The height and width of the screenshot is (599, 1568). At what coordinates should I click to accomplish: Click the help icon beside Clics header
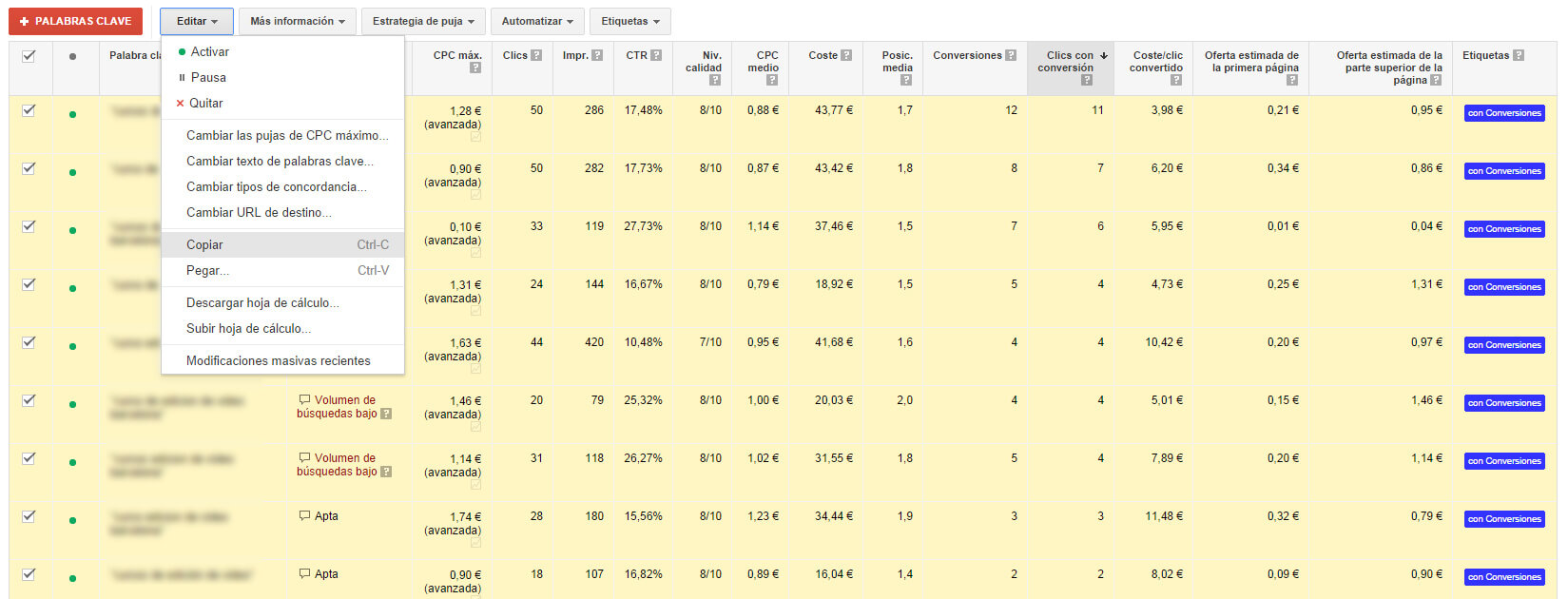536,55
